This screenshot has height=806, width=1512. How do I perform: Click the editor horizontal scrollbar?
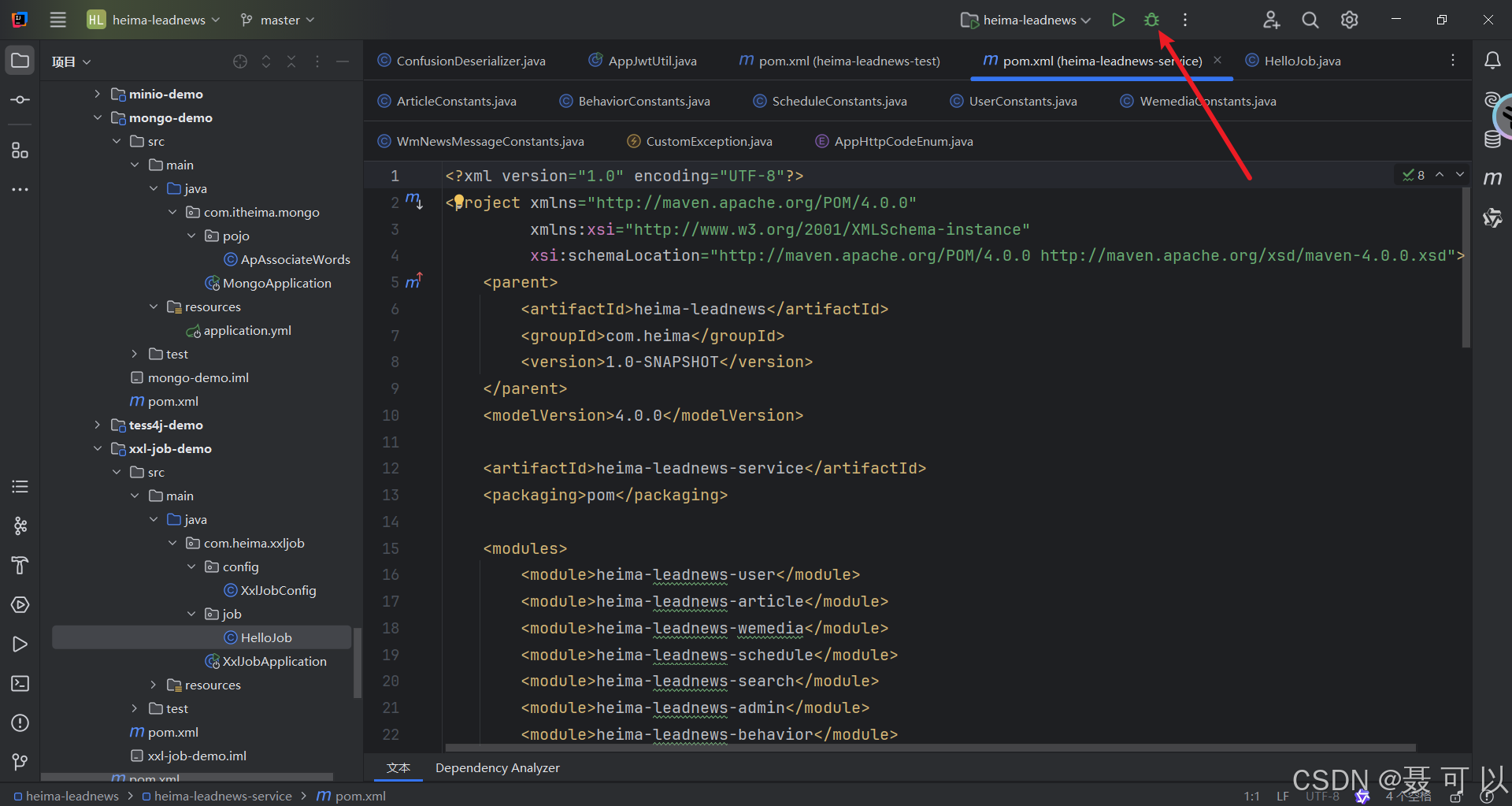coord(930,748)
